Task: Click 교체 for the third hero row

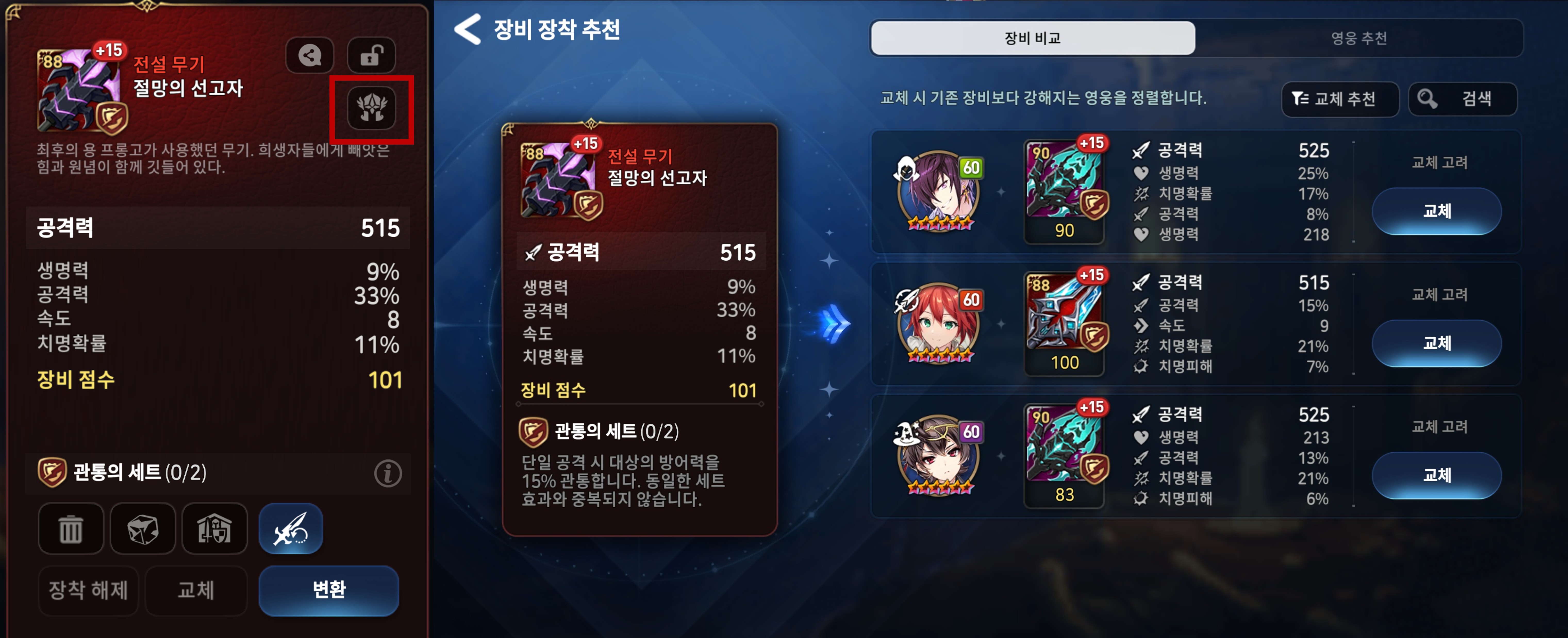Action: [x=1437, y=475]
